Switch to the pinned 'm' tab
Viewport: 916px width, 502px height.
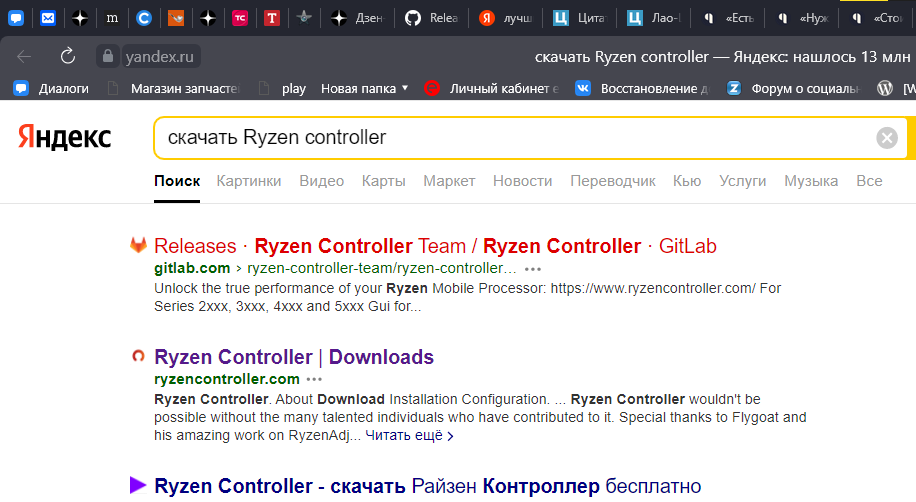click(x=112, y=18)
